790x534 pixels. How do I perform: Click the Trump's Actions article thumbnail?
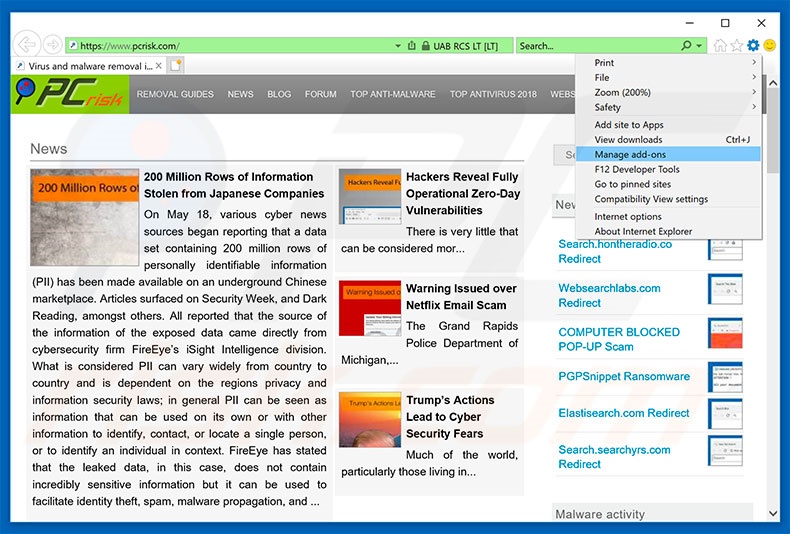click(x=370, y=420)
